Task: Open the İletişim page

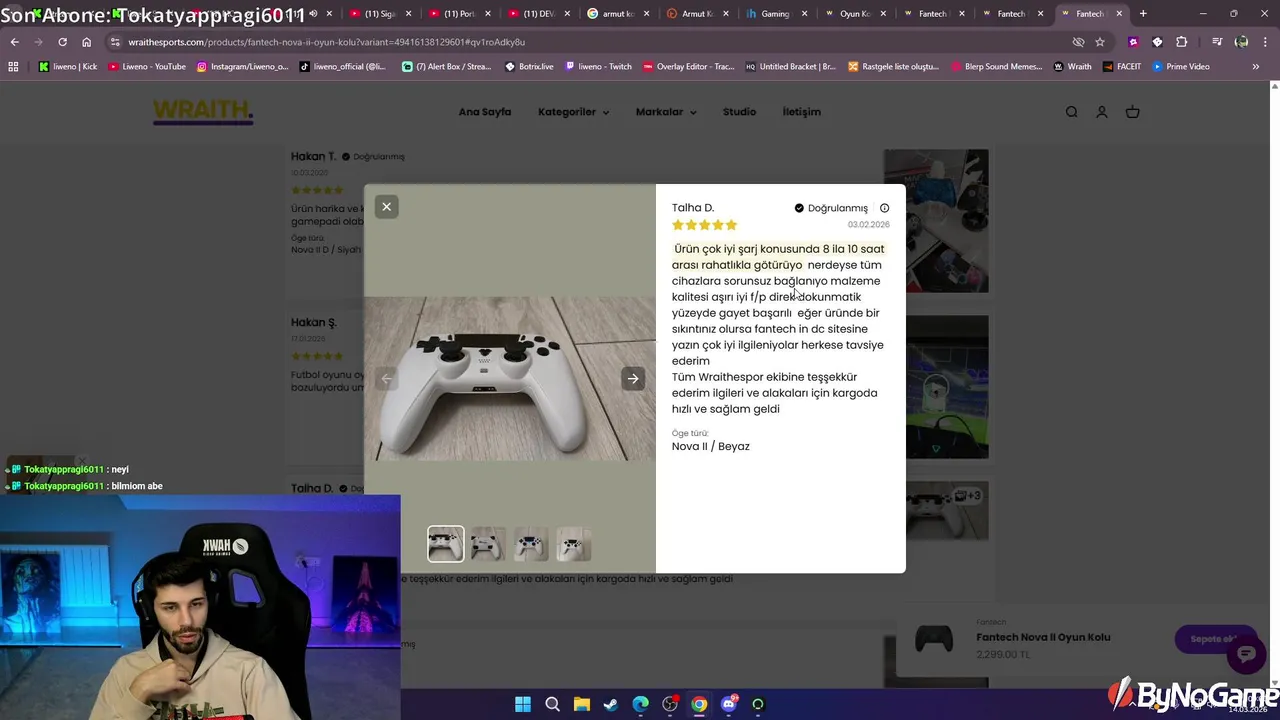Action: [802, 112]
